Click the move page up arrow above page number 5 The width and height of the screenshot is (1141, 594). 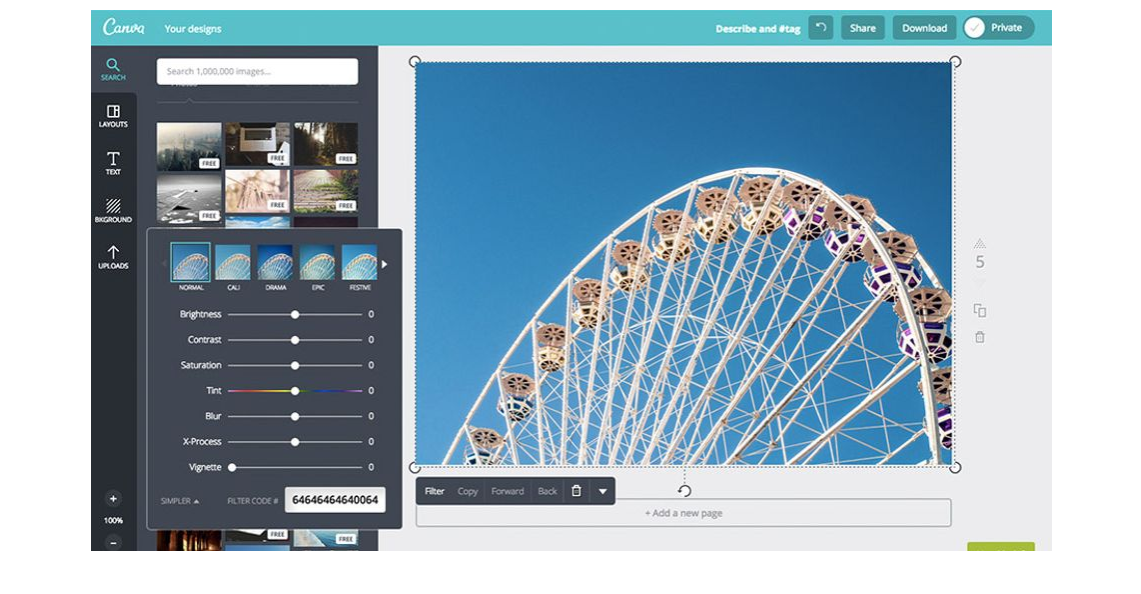tap(980, 243)
